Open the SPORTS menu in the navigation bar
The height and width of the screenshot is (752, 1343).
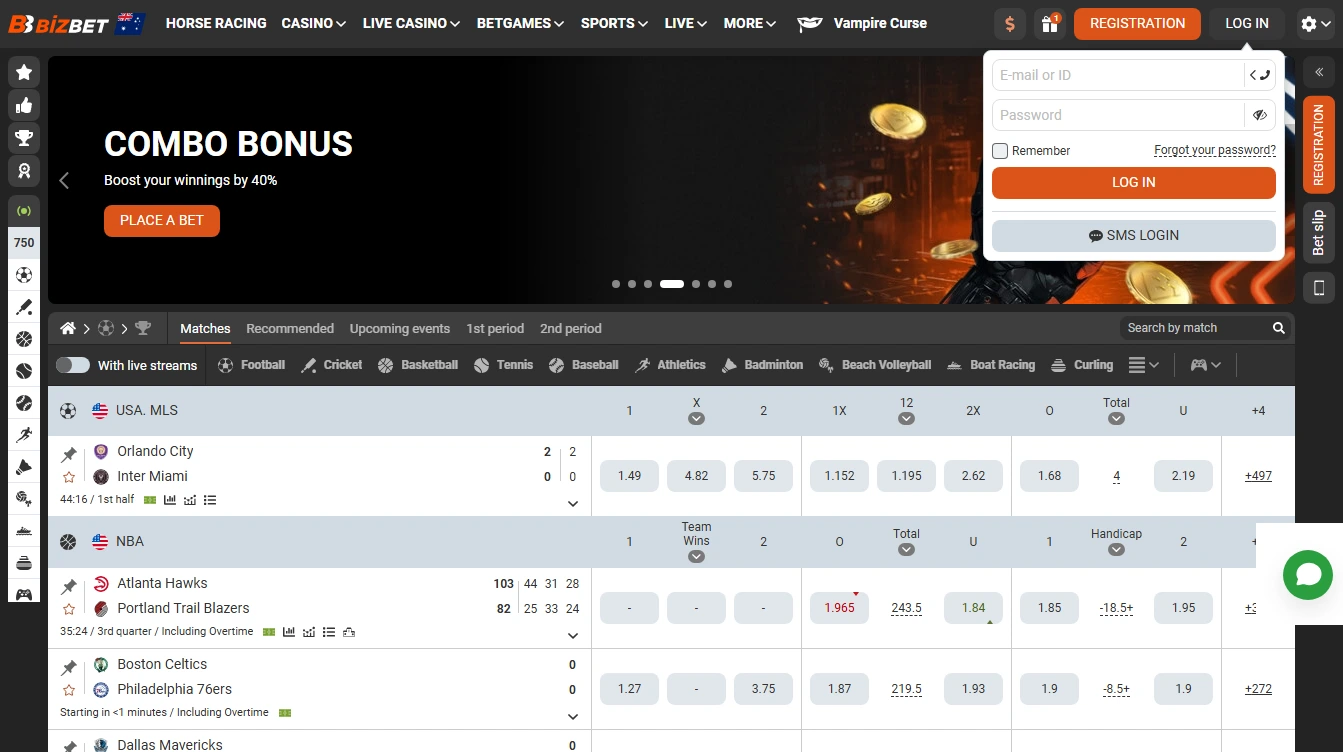607,23
